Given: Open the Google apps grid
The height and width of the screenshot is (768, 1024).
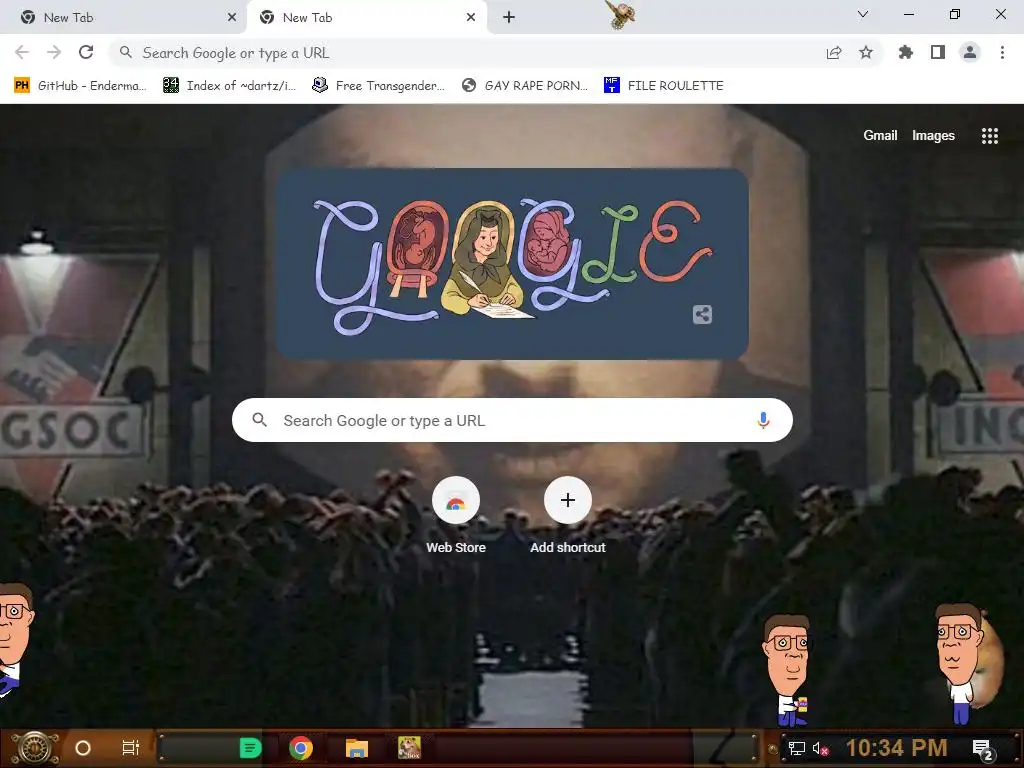Looking at the screenshot, I should pyautogui.click(x=990, y=135).
